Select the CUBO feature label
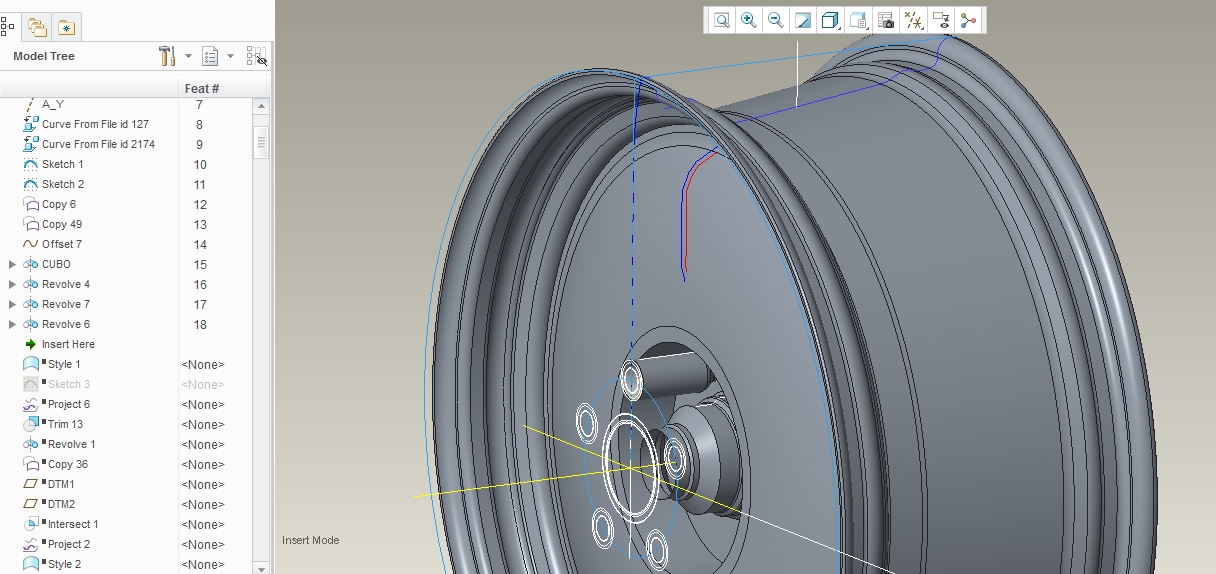 click(56, 264)
